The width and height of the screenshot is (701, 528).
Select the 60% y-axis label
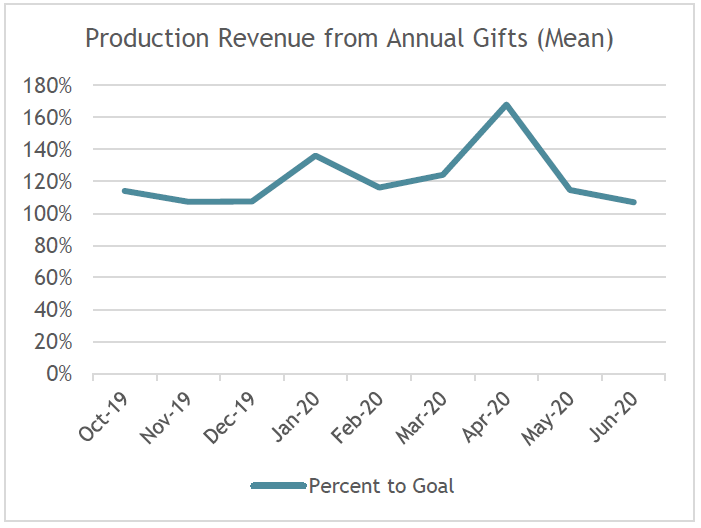click(x=53, y=278)
